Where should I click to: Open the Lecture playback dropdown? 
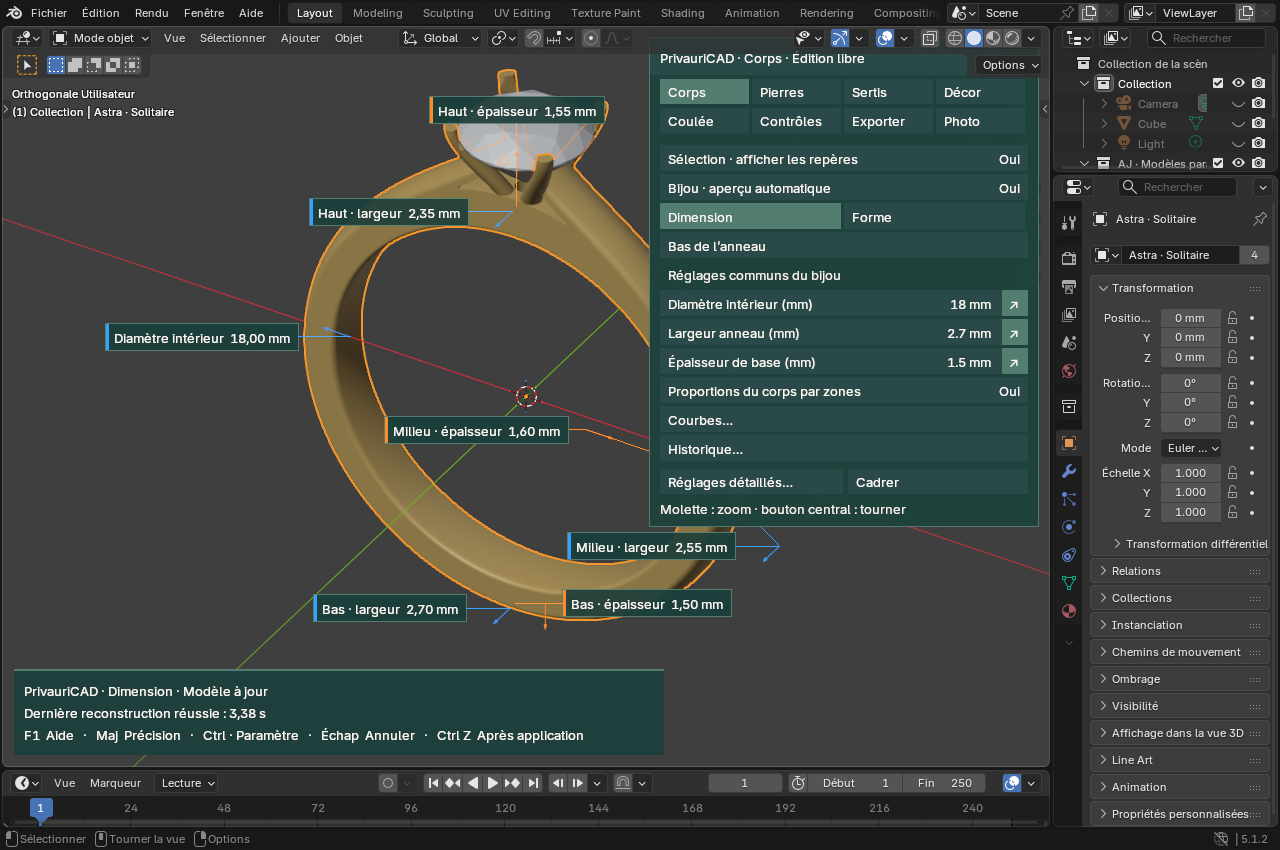(x=187, y=783)
